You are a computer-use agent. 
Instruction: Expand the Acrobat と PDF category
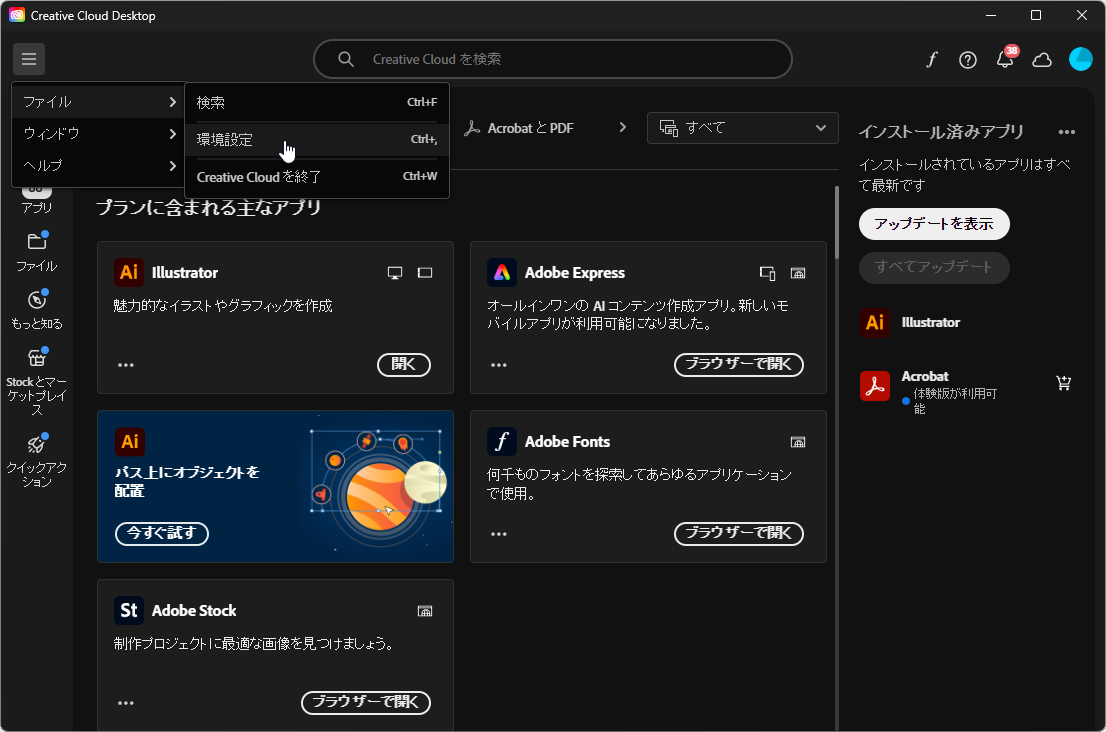pos(622,128)
